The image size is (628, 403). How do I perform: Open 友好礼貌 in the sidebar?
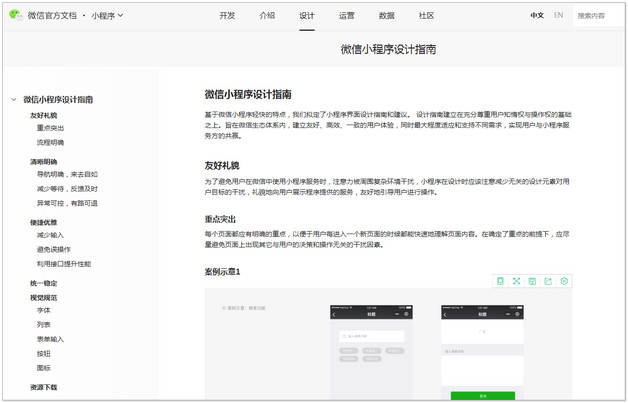[x=44, y=115]
